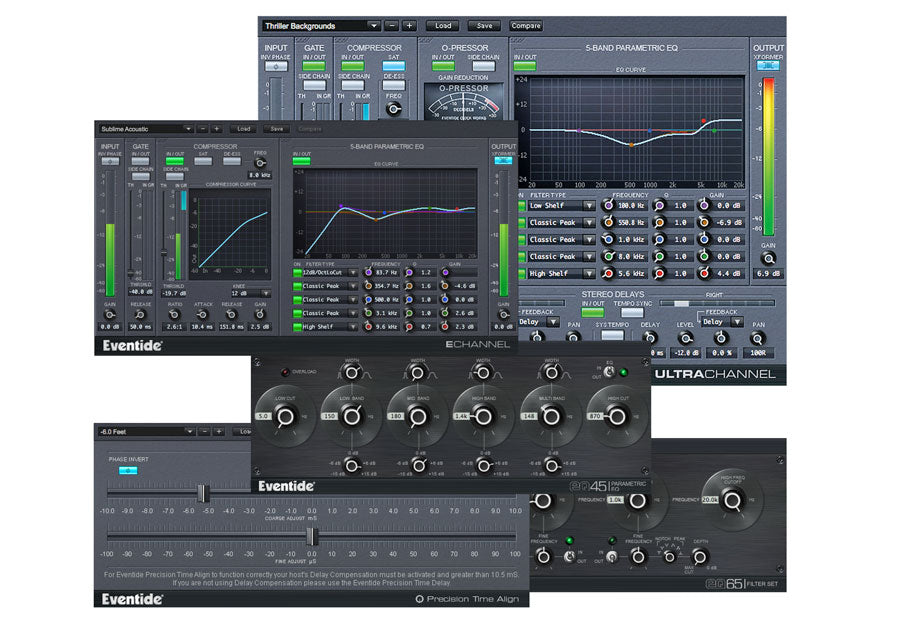
Task: Toggle Phase Invert in Precision Time Align
Action: 127,470
